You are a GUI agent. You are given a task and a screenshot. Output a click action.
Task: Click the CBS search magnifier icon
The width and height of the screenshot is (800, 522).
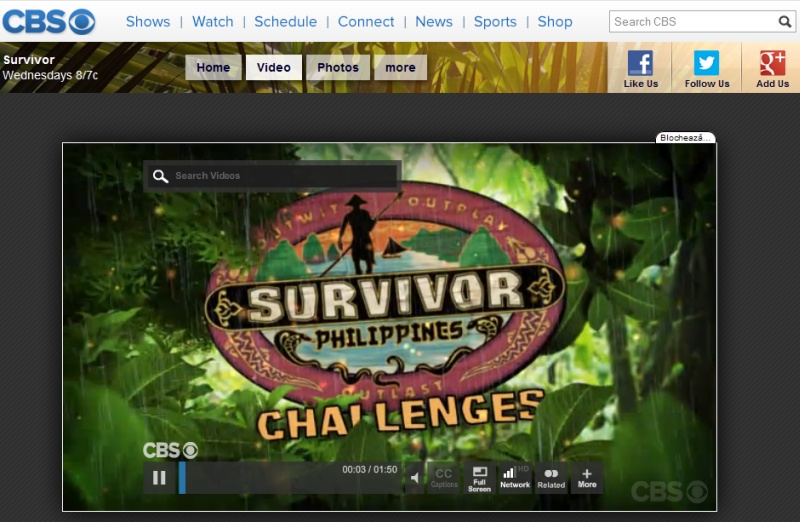(785, 21)
